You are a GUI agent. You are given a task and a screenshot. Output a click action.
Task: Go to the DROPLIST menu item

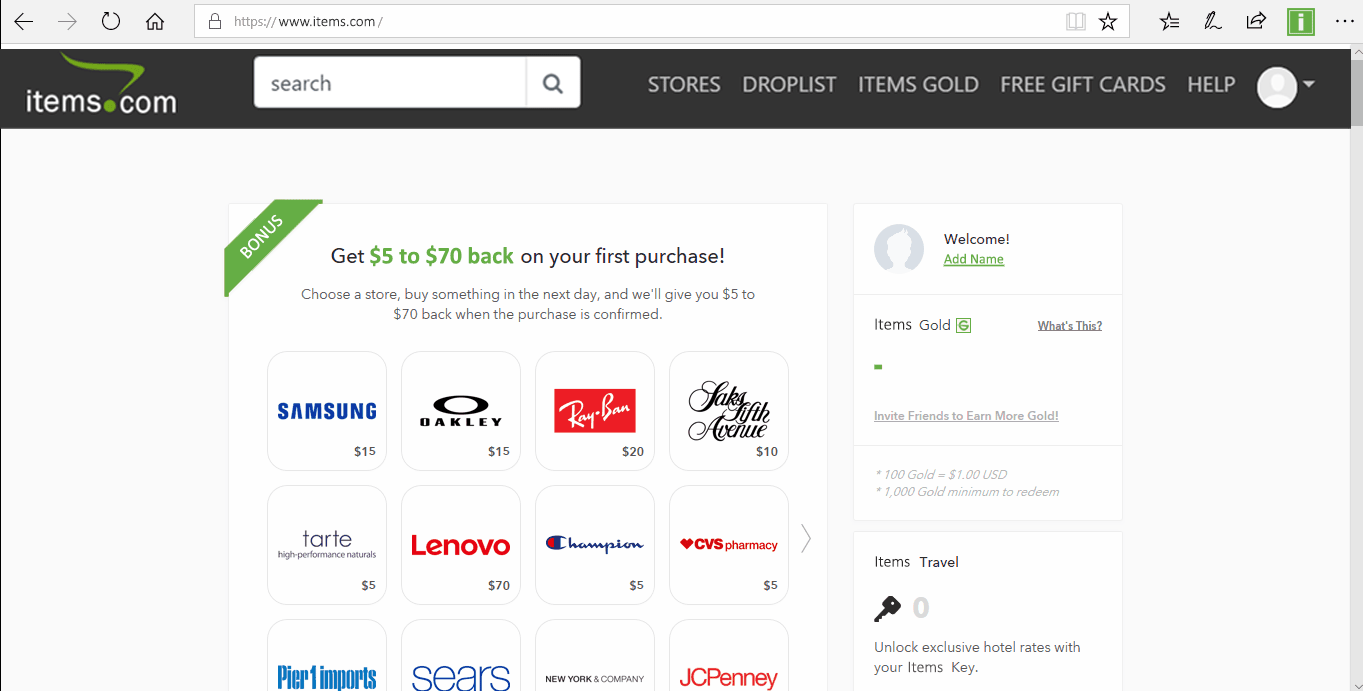tap(789, 85)
